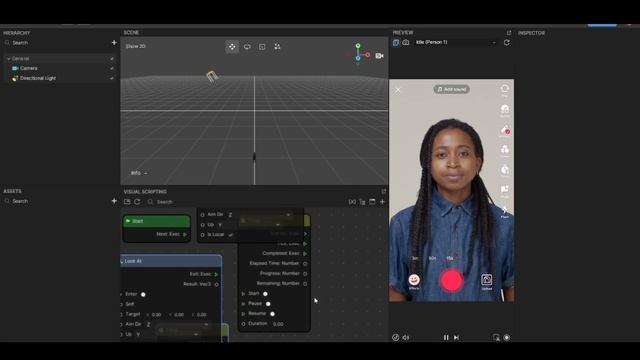The width and height of the screenshot is (640, 360).
Task: Select the 60s duration option
Action: [432, 258]
